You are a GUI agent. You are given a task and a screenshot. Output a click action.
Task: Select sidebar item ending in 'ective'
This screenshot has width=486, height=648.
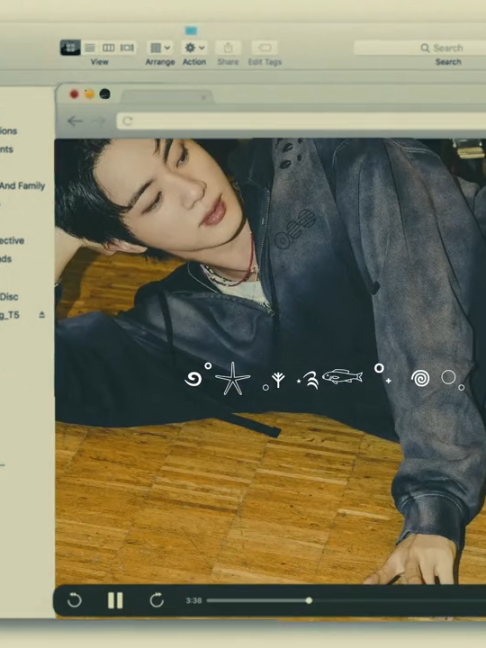pyautogui.click(x=12, y=241)
